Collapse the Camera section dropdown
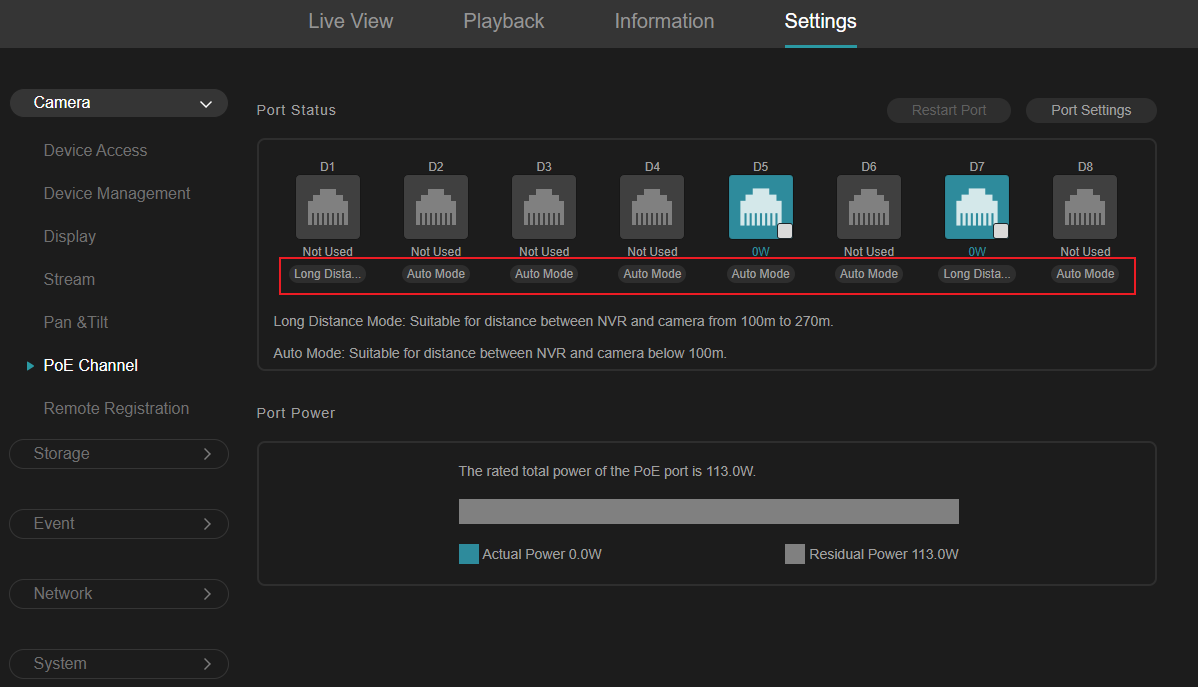The image size is (1198, 687). (118, 103)
